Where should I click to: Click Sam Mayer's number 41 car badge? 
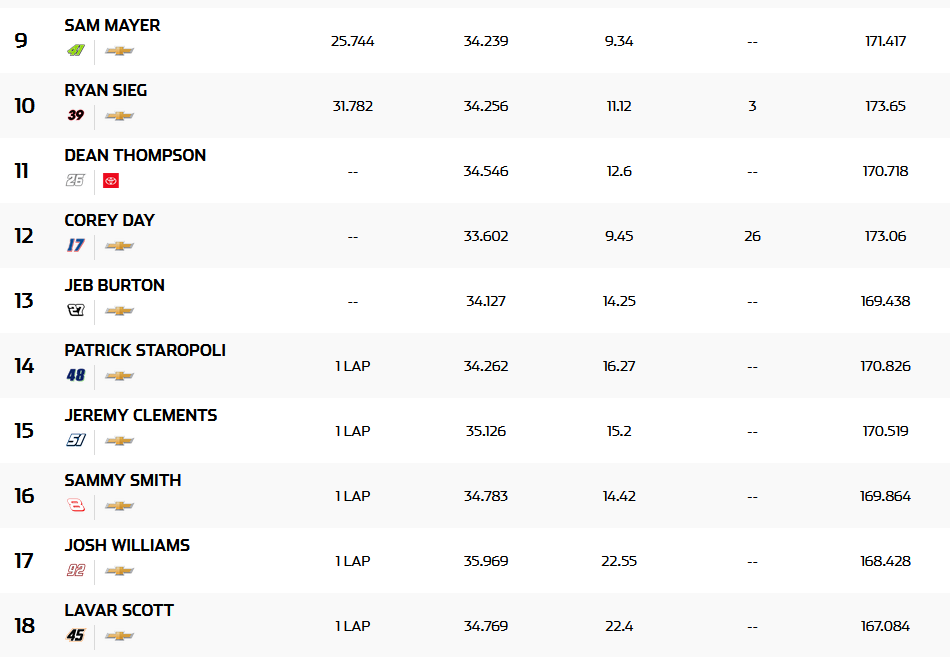(76, 51)
